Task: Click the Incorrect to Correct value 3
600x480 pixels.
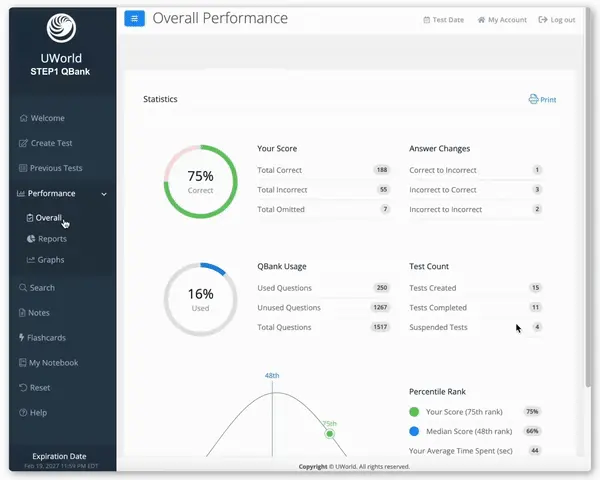Action: 537,189
